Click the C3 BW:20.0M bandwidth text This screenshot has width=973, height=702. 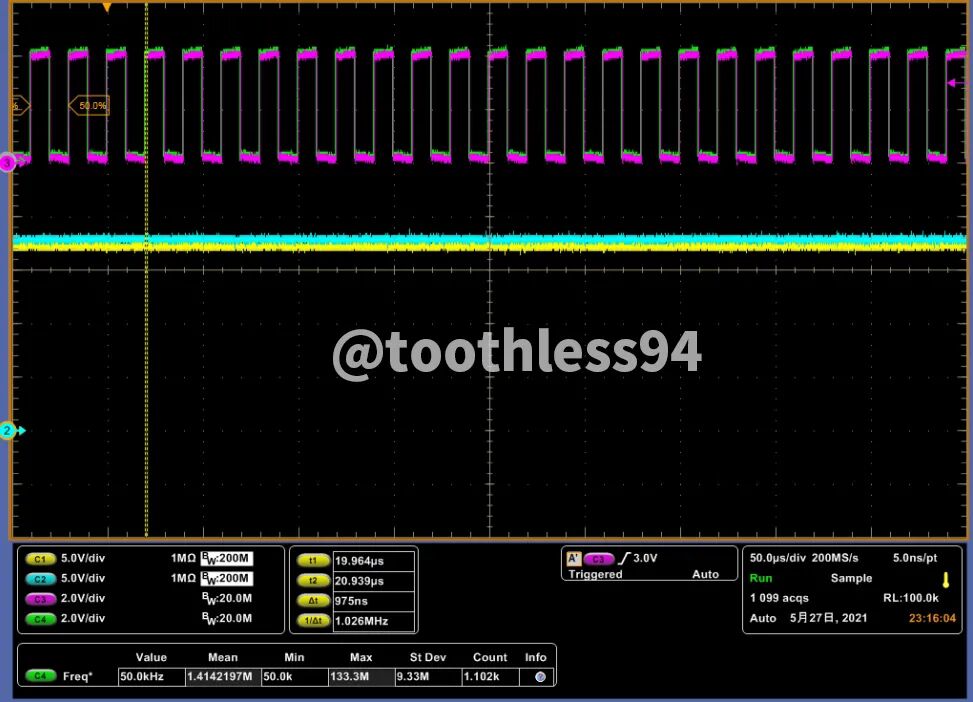tap(226, 598)
